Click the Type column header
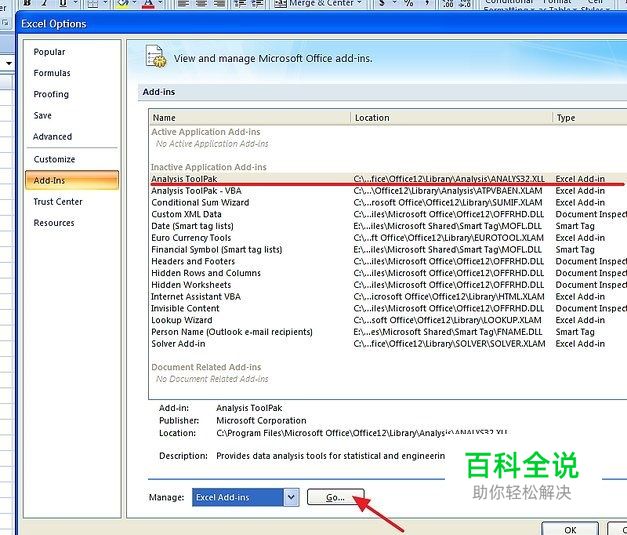The image size is (627, 535). [x=590, y=118]
